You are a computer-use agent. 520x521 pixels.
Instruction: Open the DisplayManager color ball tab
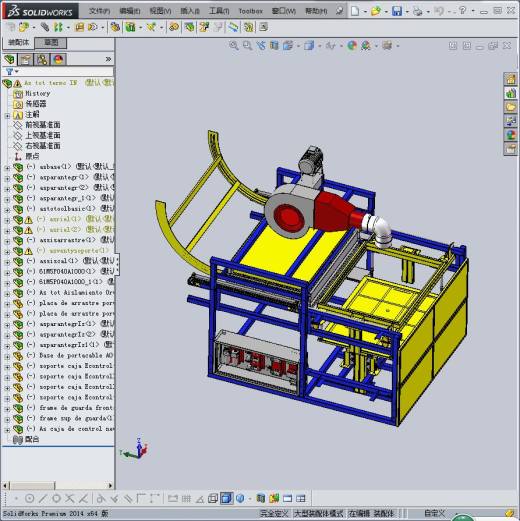[x=58, y=59]
